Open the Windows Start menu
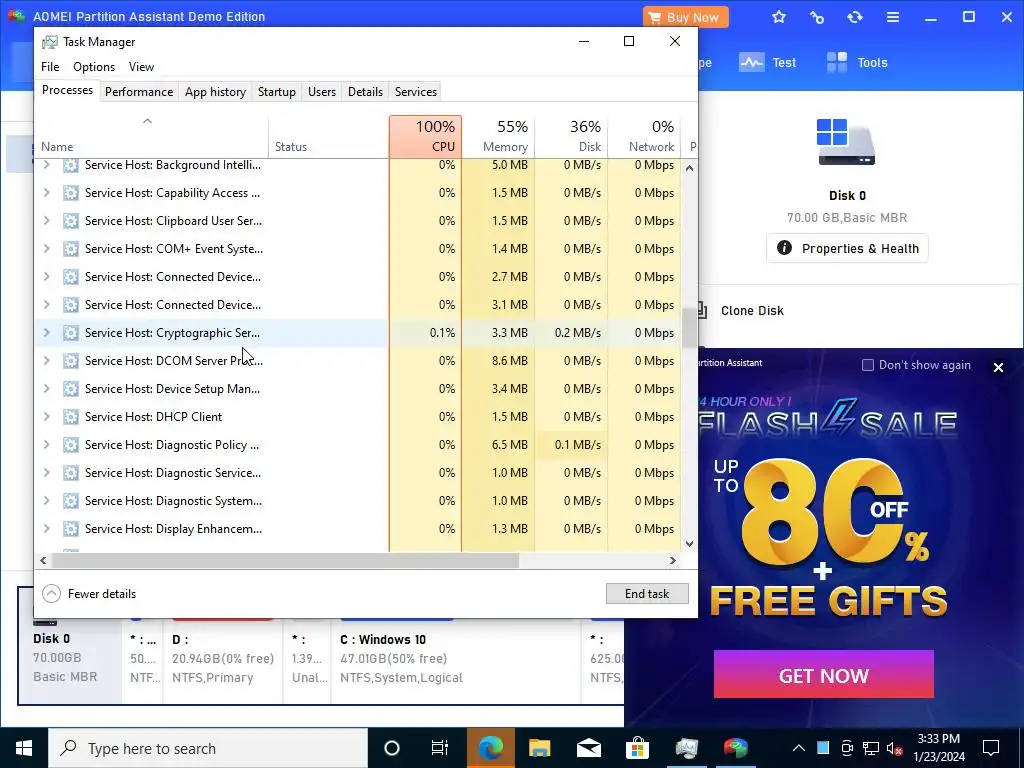The height and width of the screenshot is (768, 1024). point(24,748)
